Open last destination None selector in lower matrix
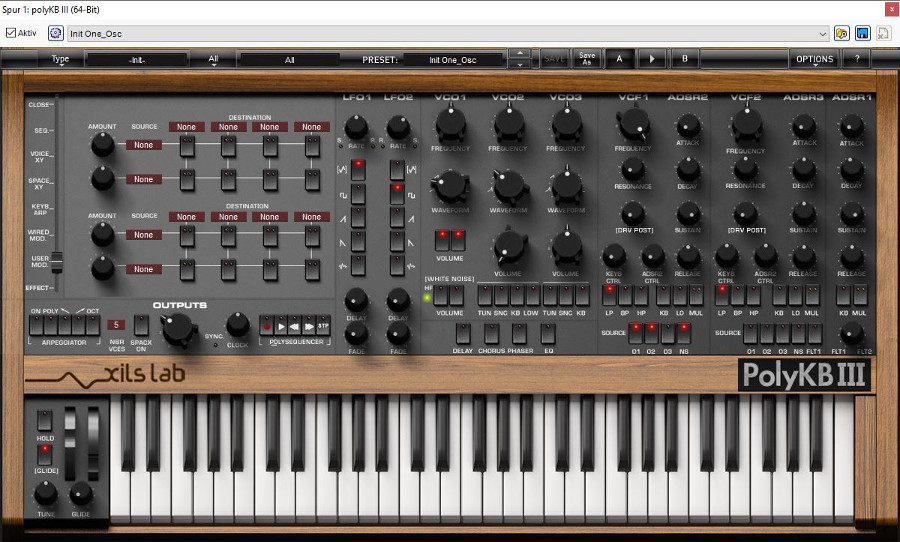The height and width of the screenshot is (542, 900). [312, 217]
